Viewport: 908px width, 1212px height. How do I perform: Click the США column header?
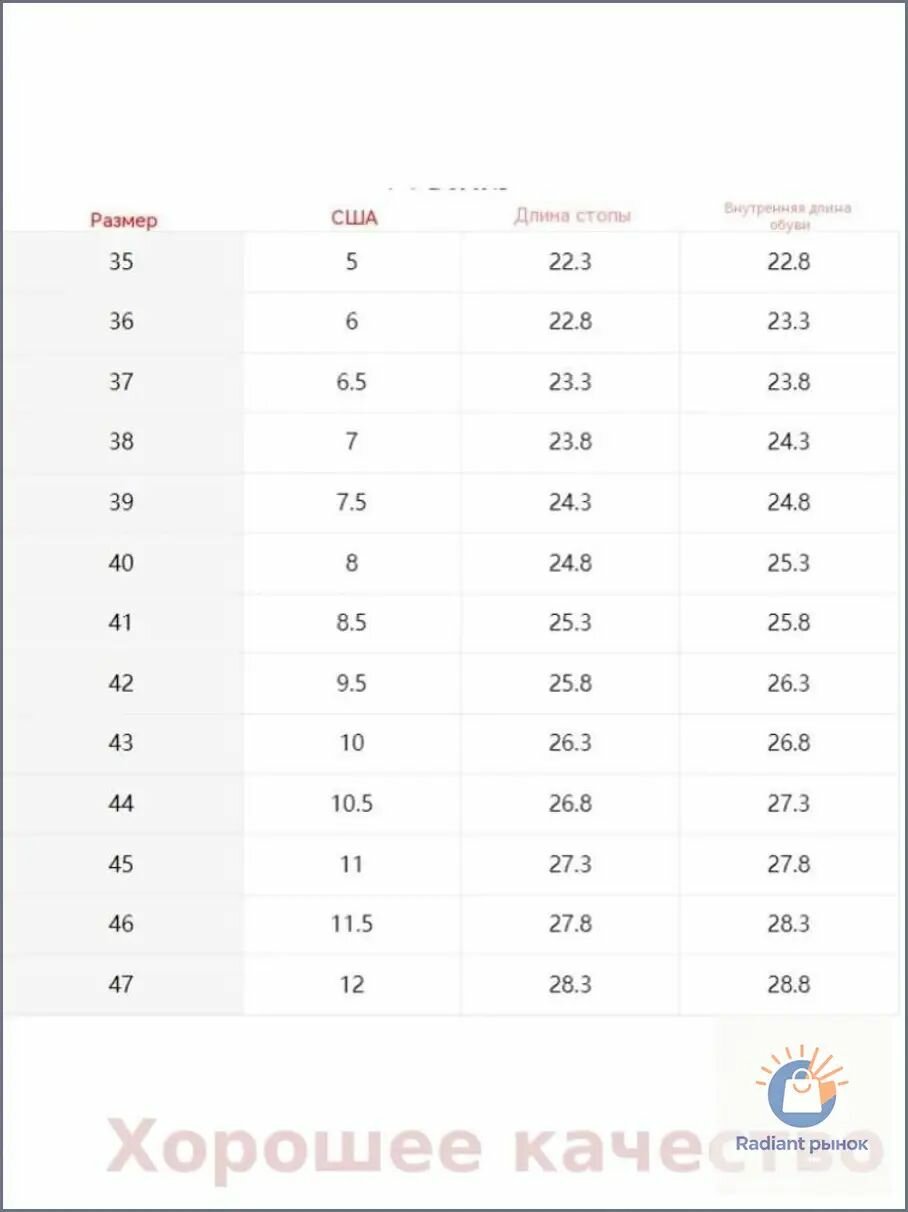click(355, 218)
